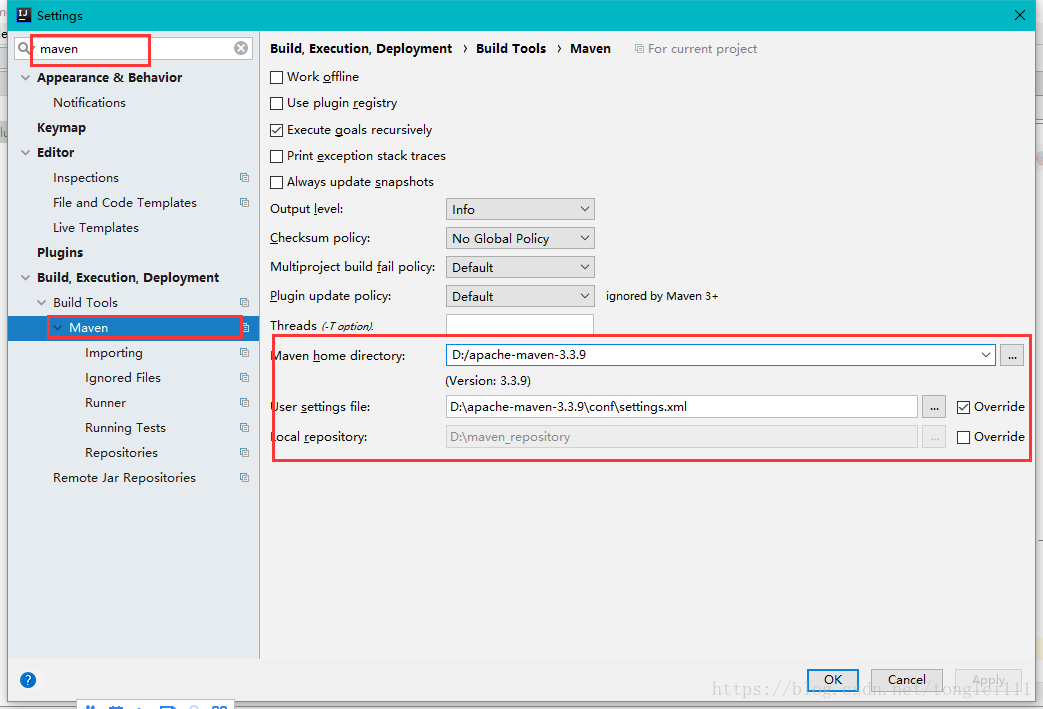
Task: Click project-level icon beside Build Tools
Action: click(x=244, y=303)
